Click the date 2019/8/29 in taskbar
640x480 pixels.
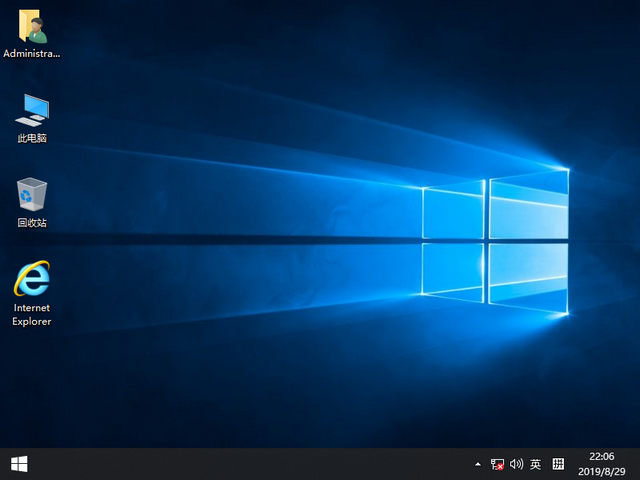click(x=602, y=471)
